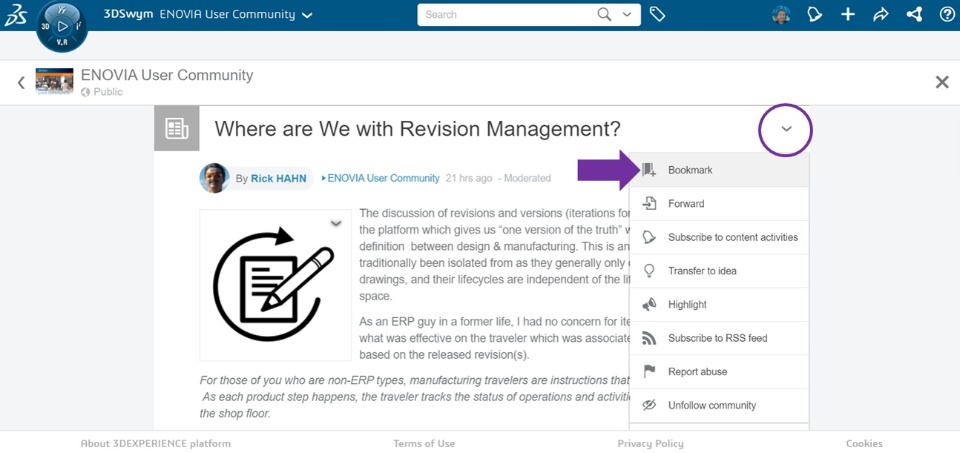Click the user profile avatar in top bar
The width and height of the screenshot is (960, 453).
point(781,15)
